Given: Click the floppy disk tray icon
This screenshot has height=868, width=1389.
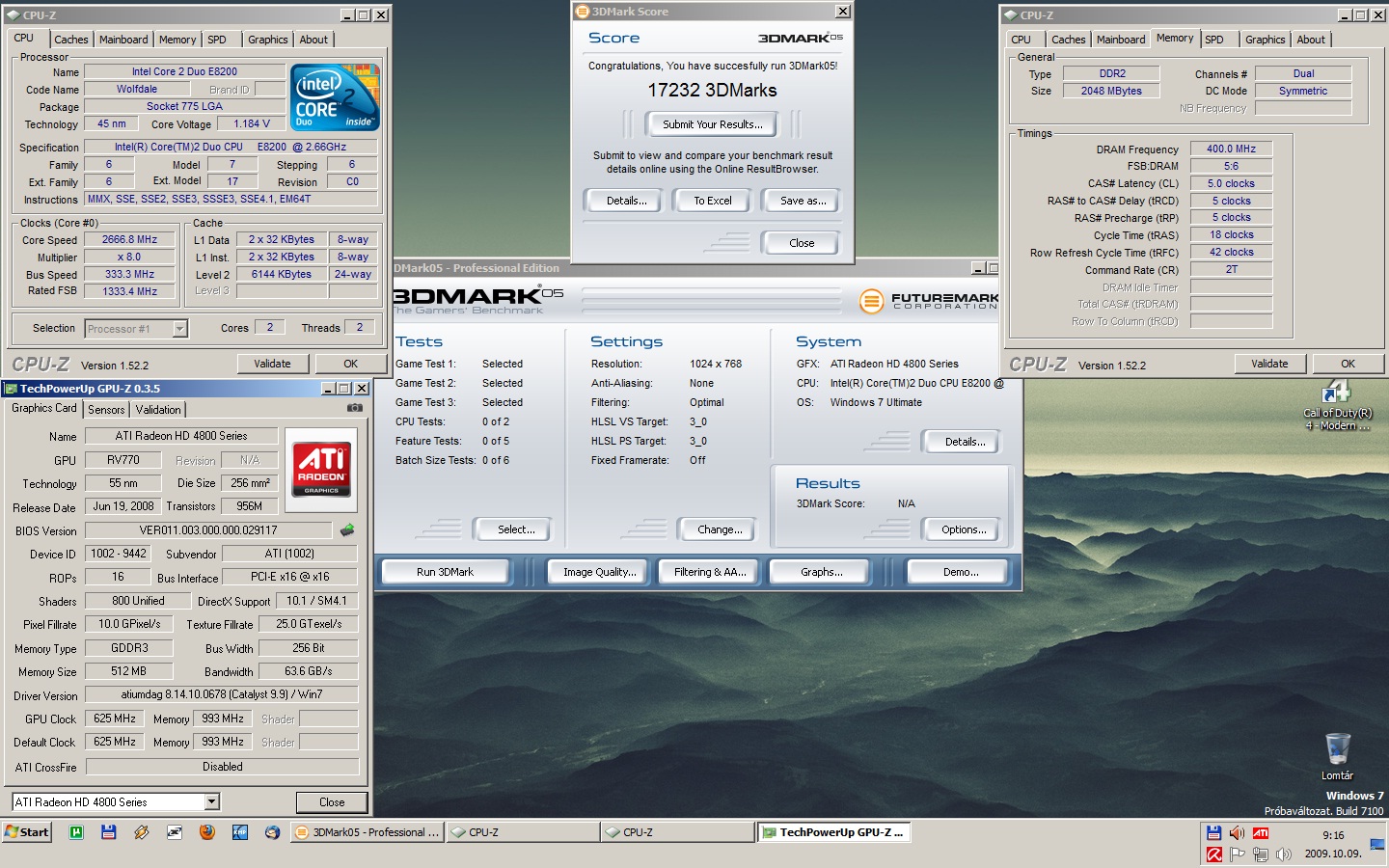Looking at the screenshot, I should coord(1214,833).
